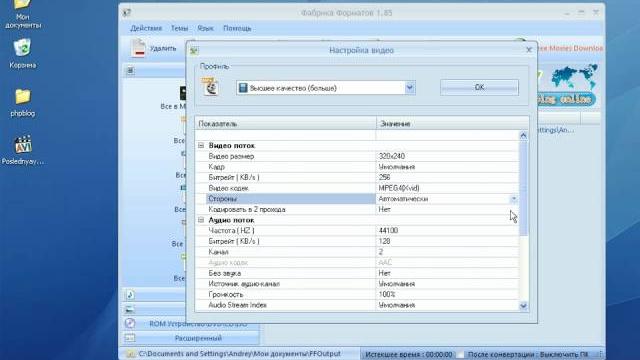Click the sidebar header icon under Удалить
The width and height of the screenshot is (640, 360).
point(130,71)
